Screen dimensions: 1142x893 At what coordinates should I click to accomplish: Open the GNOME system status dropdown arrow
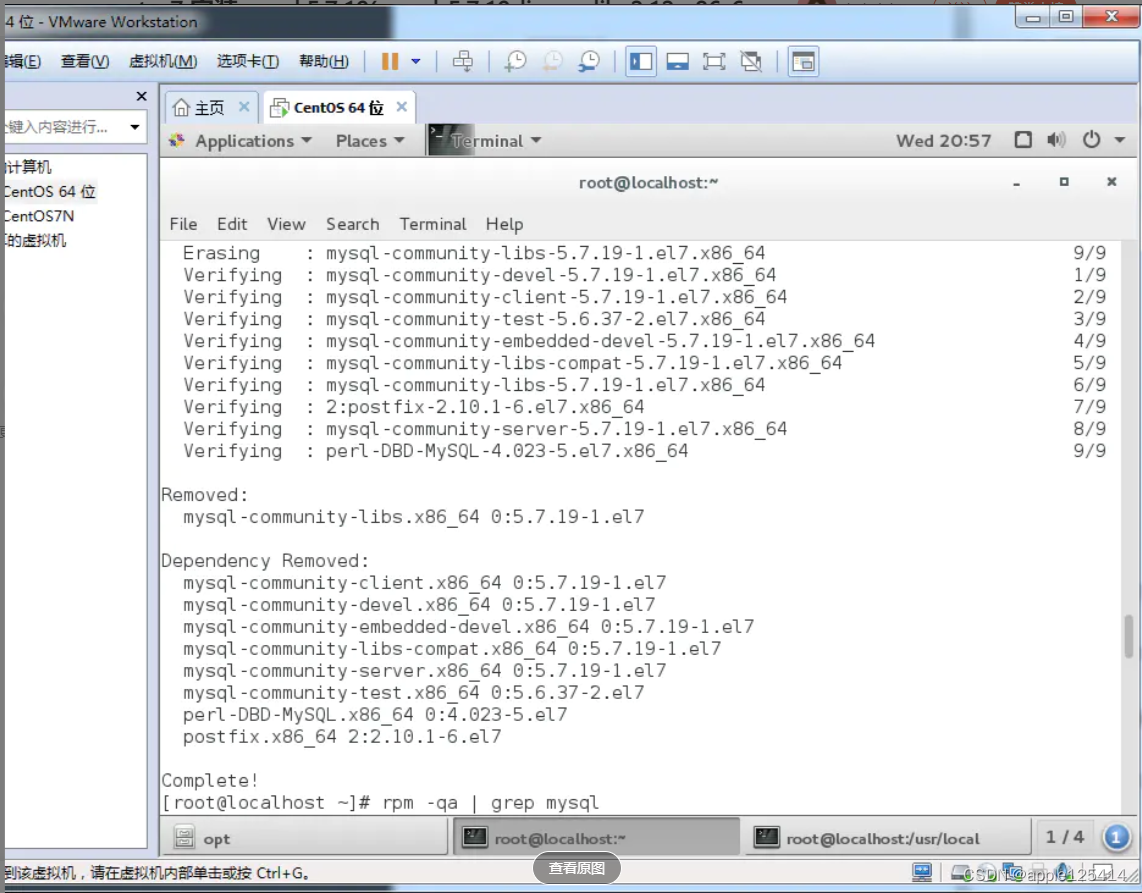click(x=1119, y=141)
